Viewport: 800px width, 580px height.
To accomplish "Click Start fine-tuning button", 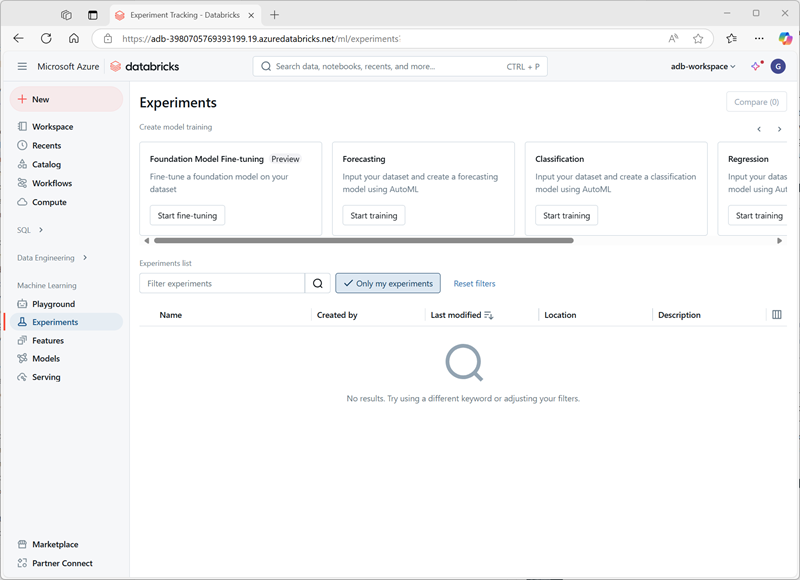I will pos(187,215).
